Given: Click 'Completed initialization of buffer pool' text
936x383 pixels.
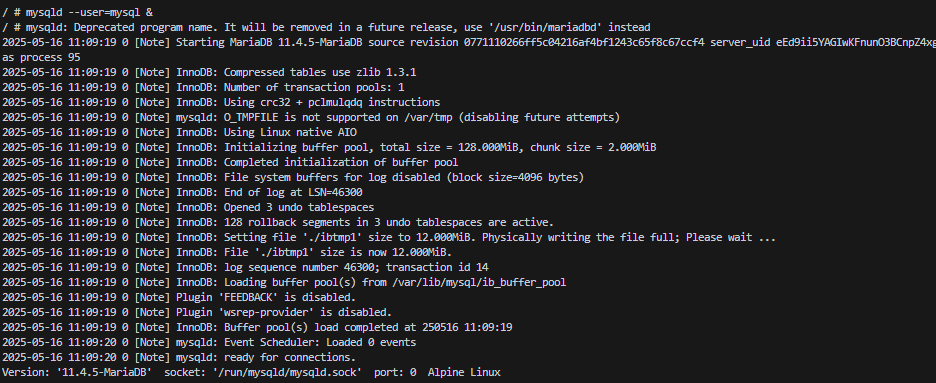Looking at the screenshot, I should click(x=341, y=162).
